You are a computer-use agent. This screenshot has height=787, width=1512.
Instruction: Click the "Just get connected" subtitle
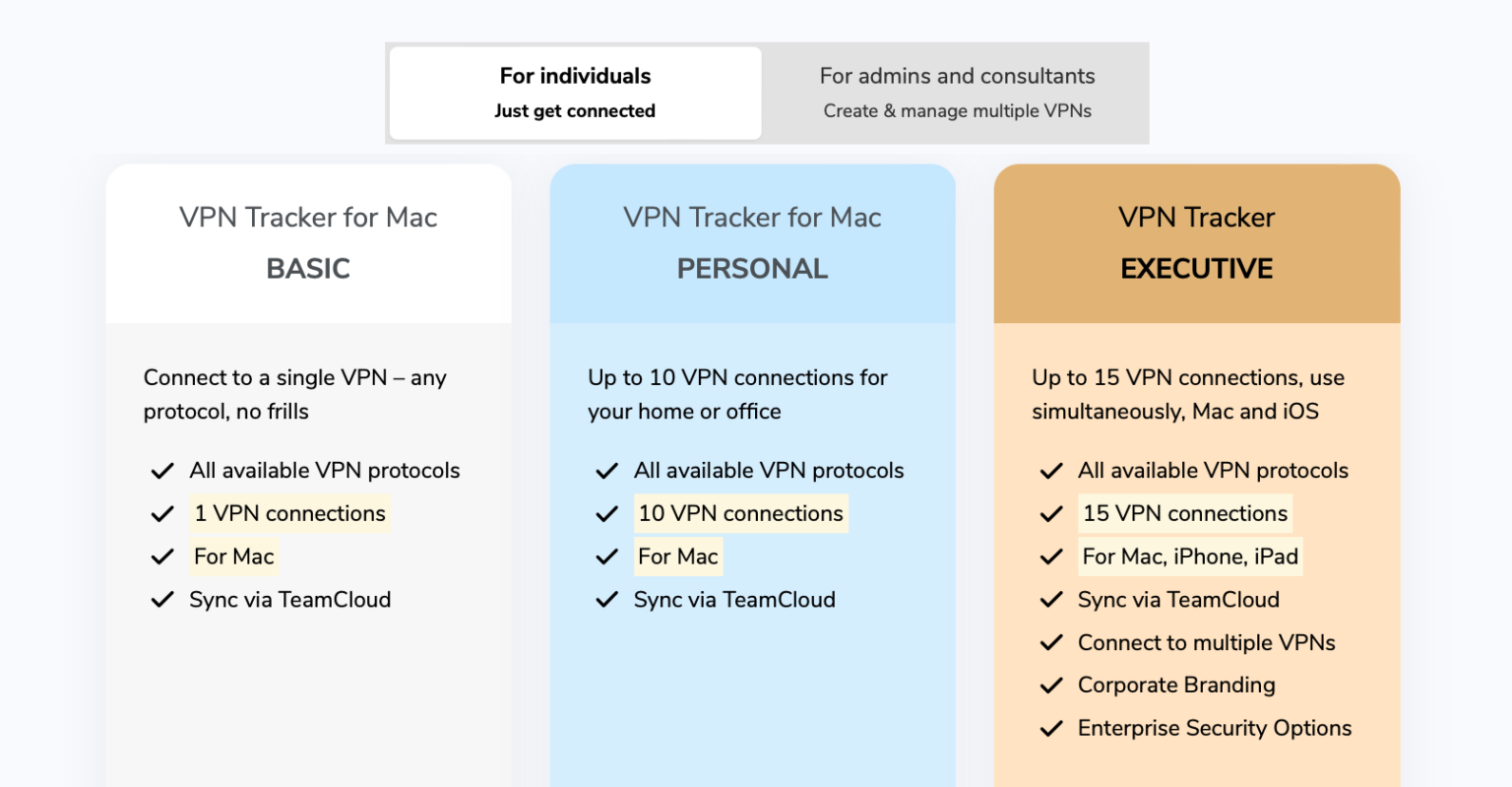[x=574, y=111]
